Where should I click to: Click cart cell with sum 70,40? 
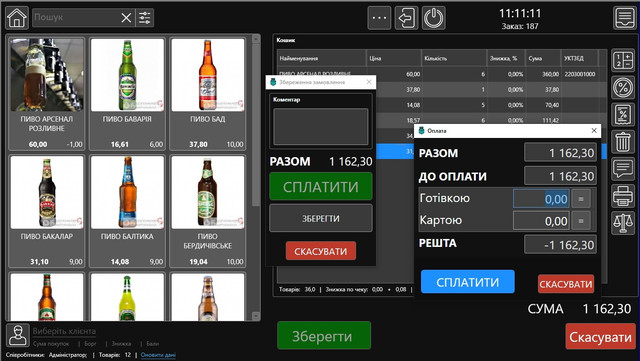pyautogui.click(x=543, y=105)
